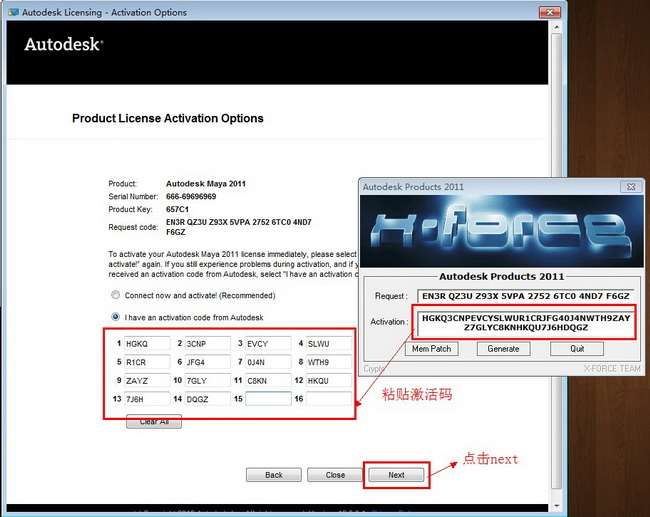Click empty activation field 15
This screenshot has width=650, height=517.
[x=268, y=399]
